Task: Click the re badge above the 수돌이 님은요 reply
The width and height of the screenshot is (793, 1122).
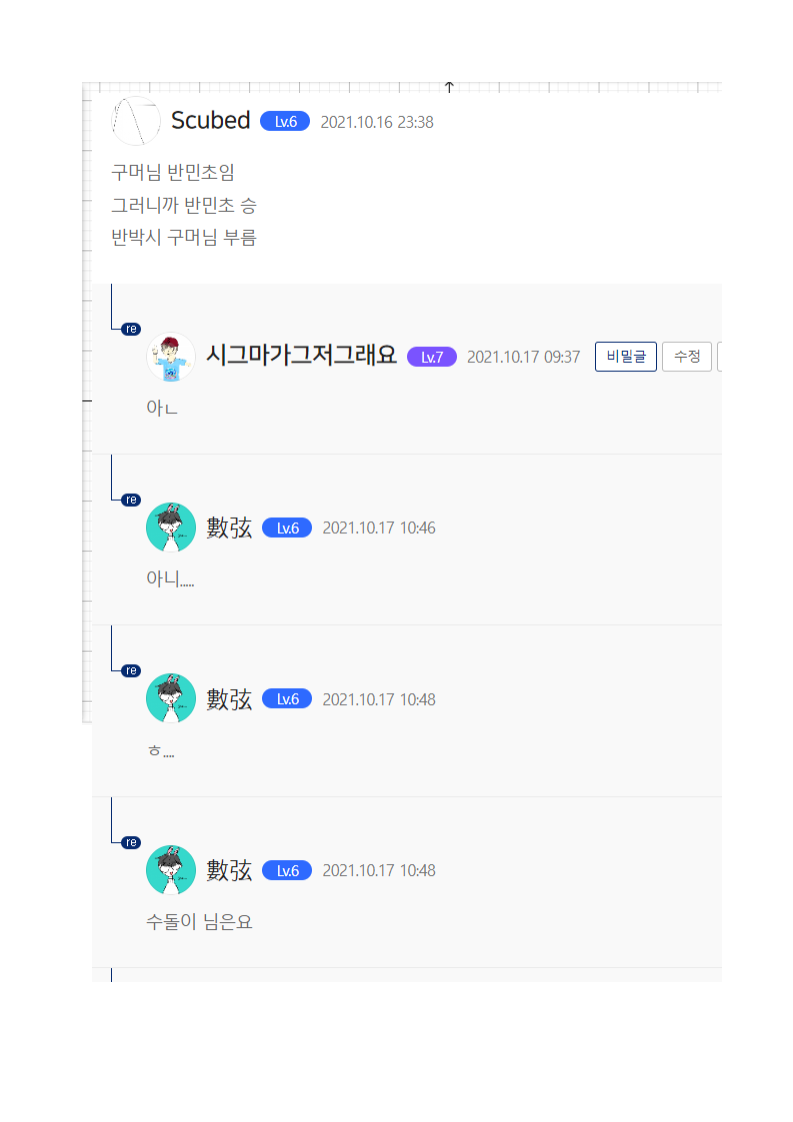Action: 131,842
